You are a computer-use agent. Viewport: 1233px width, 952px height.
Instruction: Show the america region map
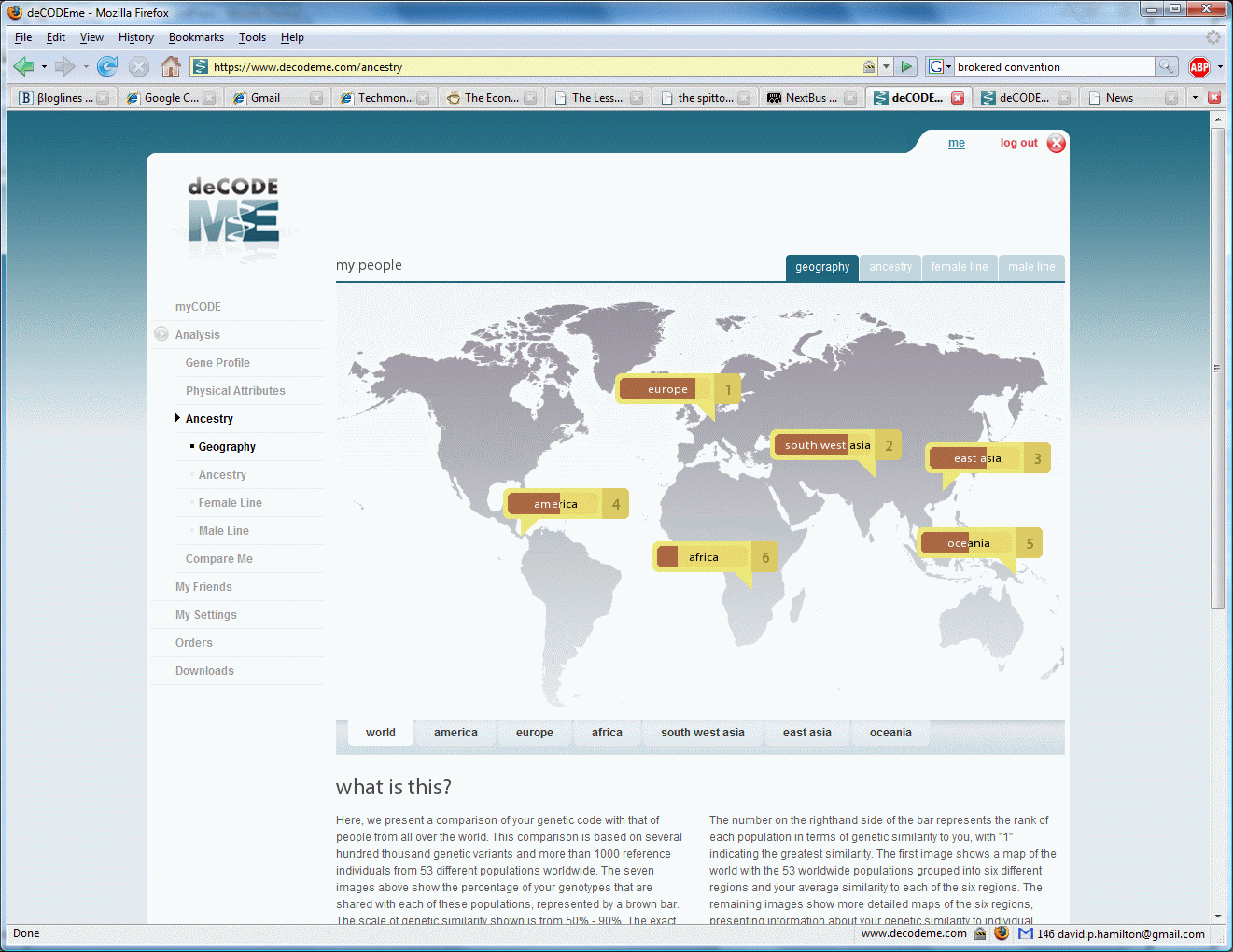point(455,733)
